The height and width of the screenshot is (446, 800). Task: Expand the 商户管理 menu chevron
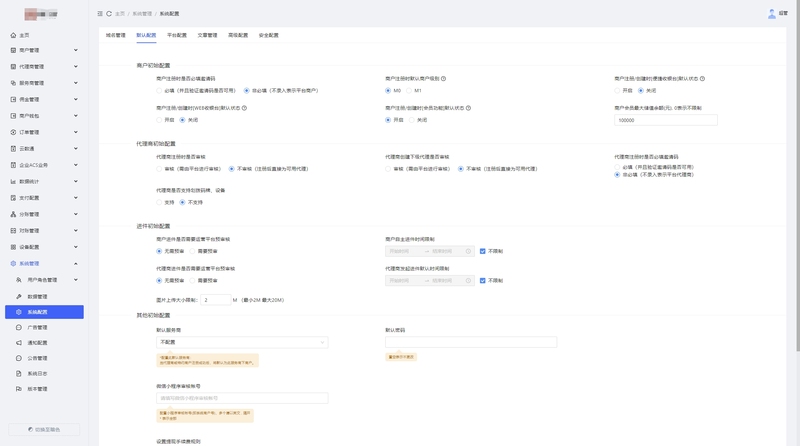76,50
